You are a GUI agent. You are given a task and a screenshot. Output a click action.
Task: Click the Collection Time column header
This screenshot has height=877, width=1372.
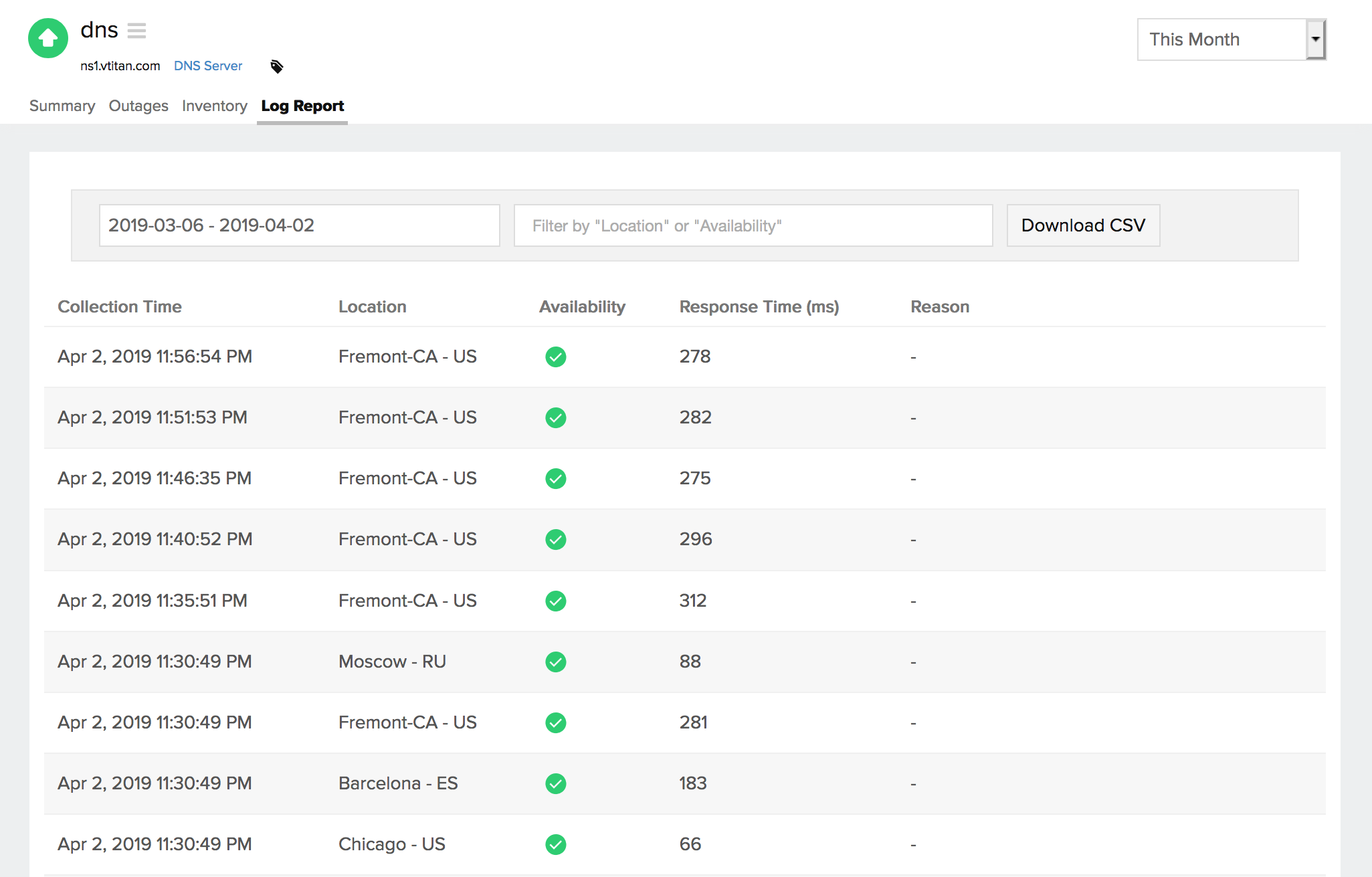coord(120,306)
